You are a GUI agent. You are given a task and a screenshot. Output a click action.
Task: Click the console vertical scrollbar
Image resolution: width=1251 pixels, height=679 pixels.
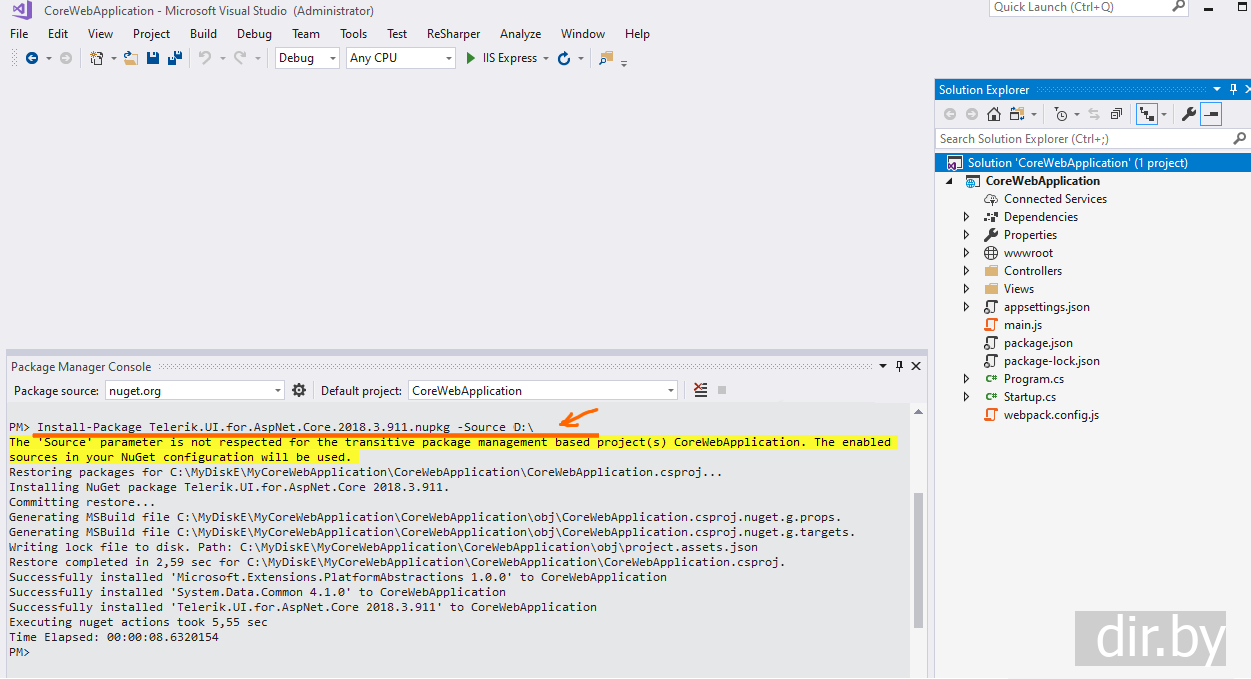918,560
